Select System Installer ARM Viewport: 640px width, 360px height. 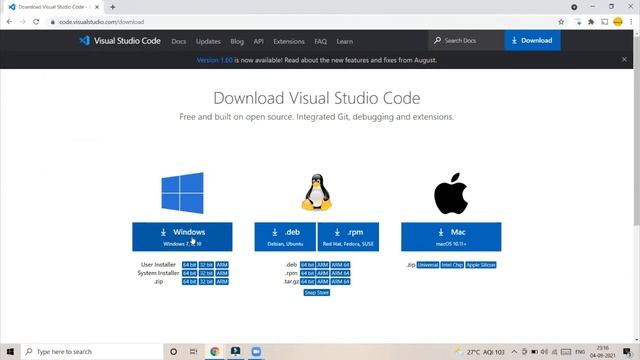tap(222, 273)
